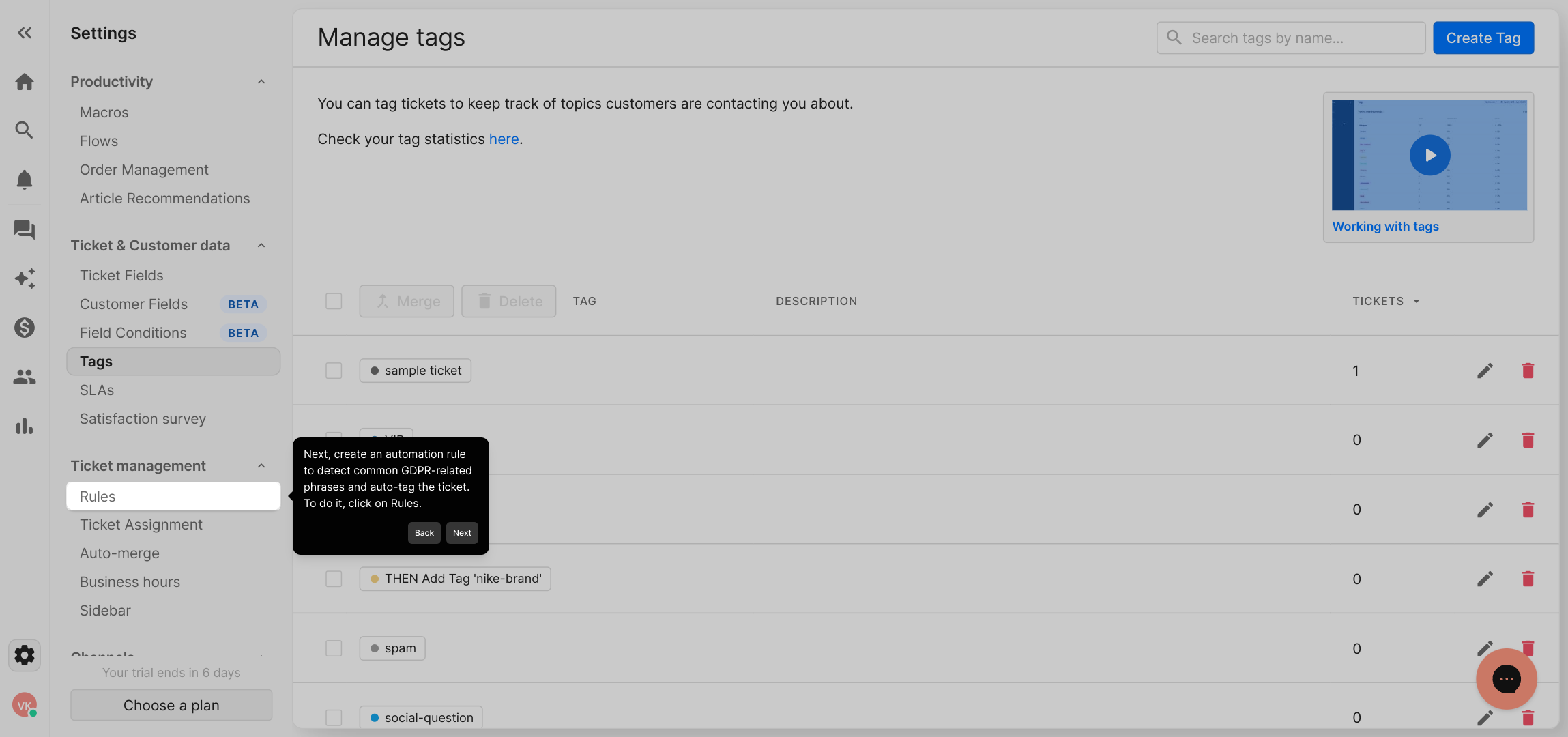Click Back in the tooltip
Image resolution: width=1568 pixels, height=737 pixels.
[424, 533]
